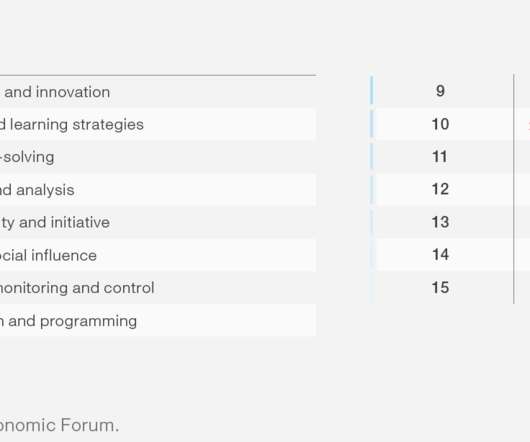Click the blue bar beside rank 9
Image resolution: width=530 pixels, height=442 pixels.
click(372, 90)
